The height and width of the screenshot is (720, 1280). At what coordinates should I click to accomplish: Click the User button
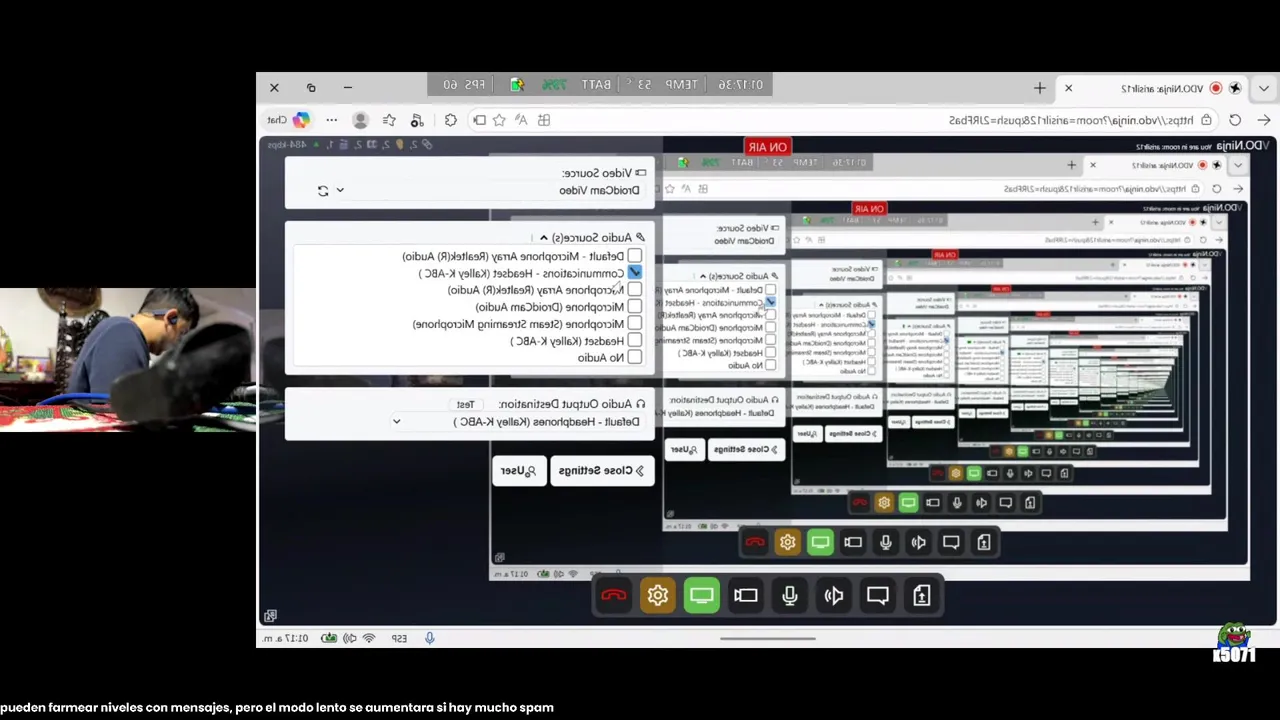(519, 471)
